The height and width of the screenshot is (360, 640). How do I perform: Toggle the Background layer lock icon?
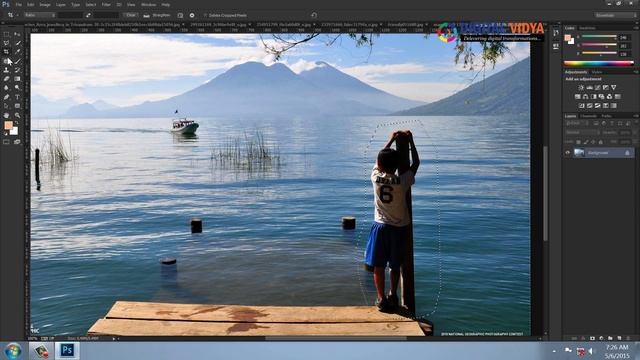[627, 153]
